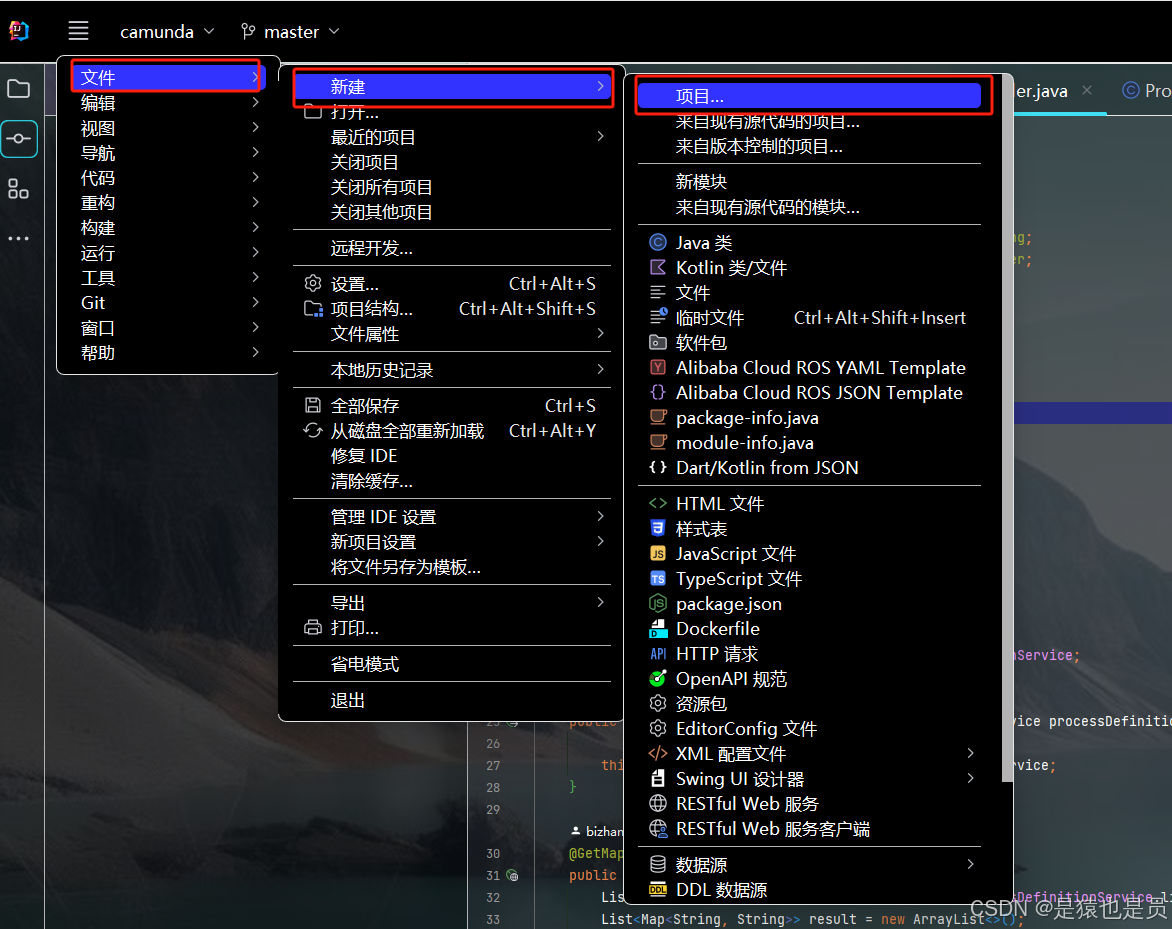Screen dimensions: 1172x929
Task: Click the Java 类 class icon
Action: pyautogui.click(x=658, y=242)
